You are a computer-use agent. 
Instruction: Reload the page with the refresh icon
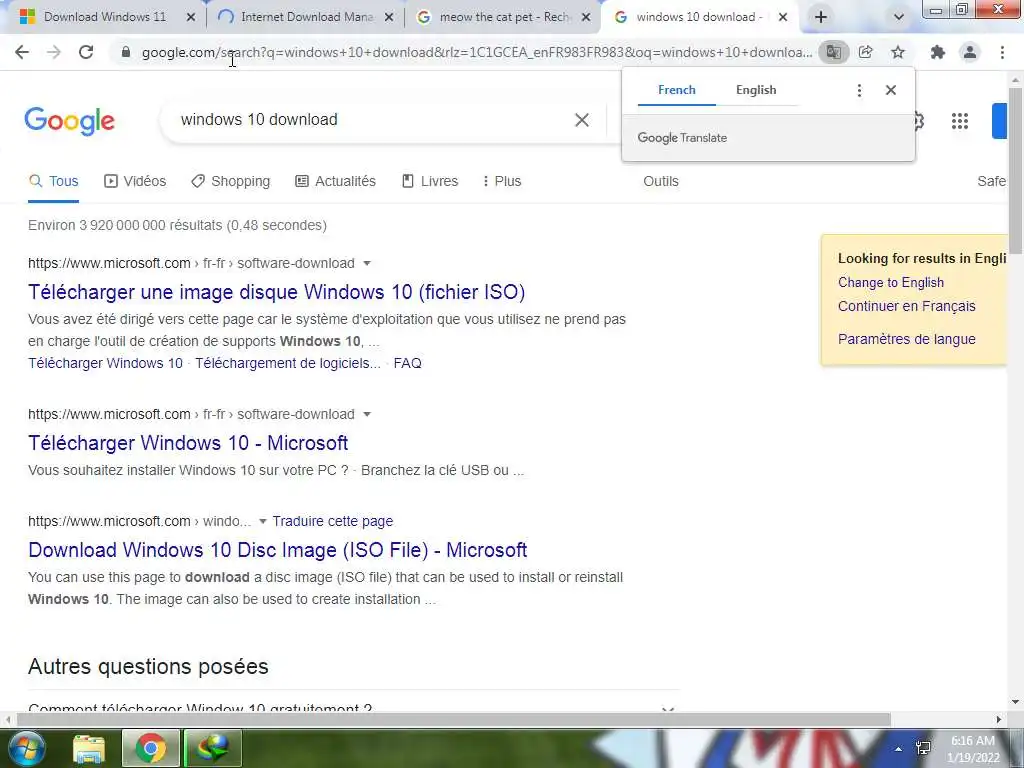86,52
